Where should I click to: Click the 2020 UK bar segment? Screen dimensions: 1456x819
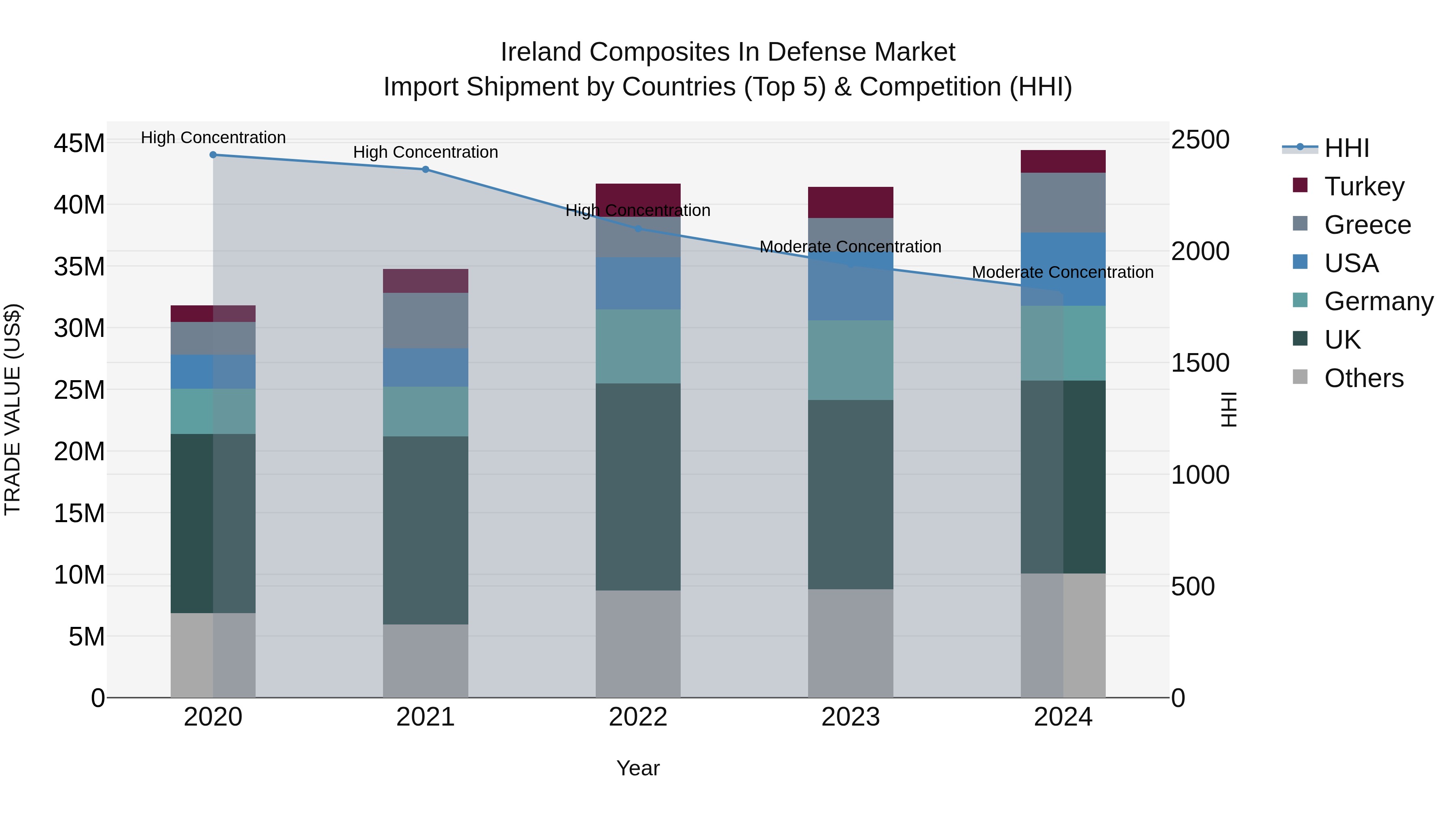[213, 523]
